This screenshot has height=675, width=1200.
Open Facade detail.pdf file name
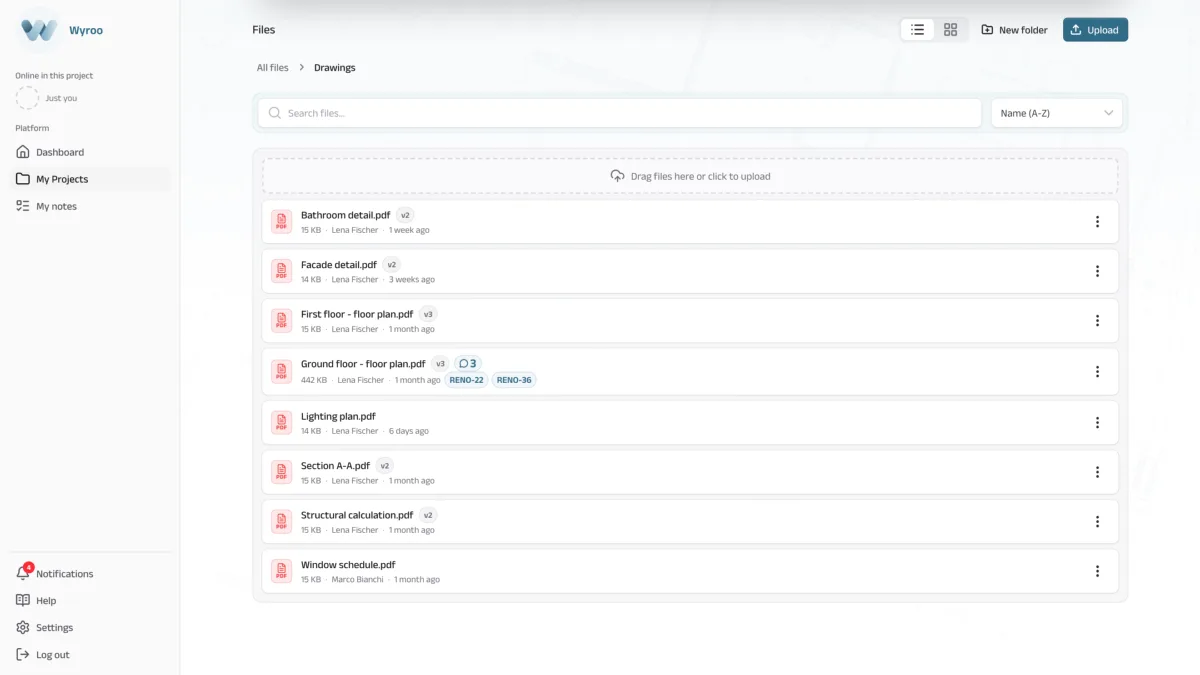coord(339,265)
